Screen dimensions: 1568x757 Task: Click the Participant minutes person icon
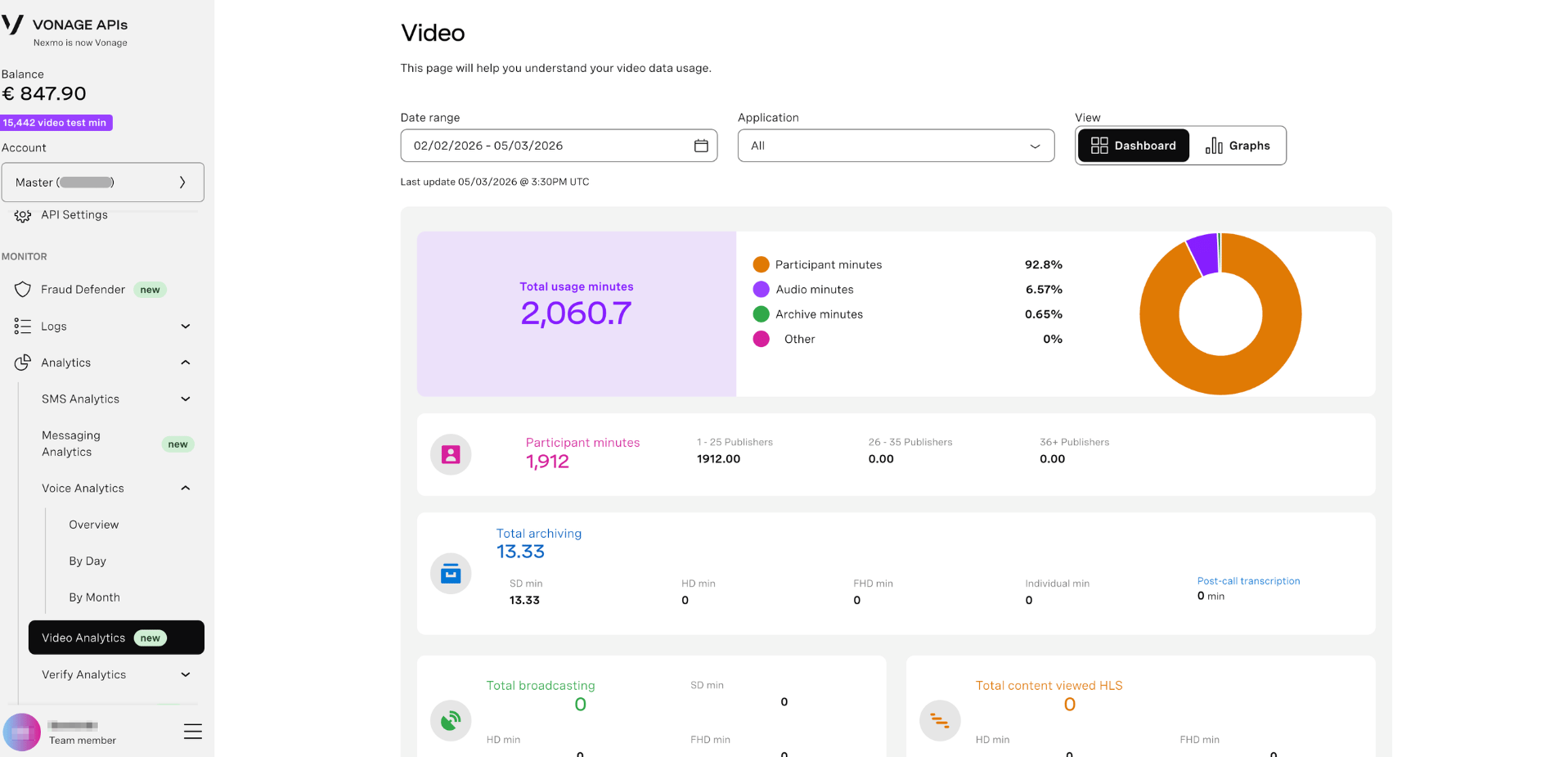click(451, 455)
